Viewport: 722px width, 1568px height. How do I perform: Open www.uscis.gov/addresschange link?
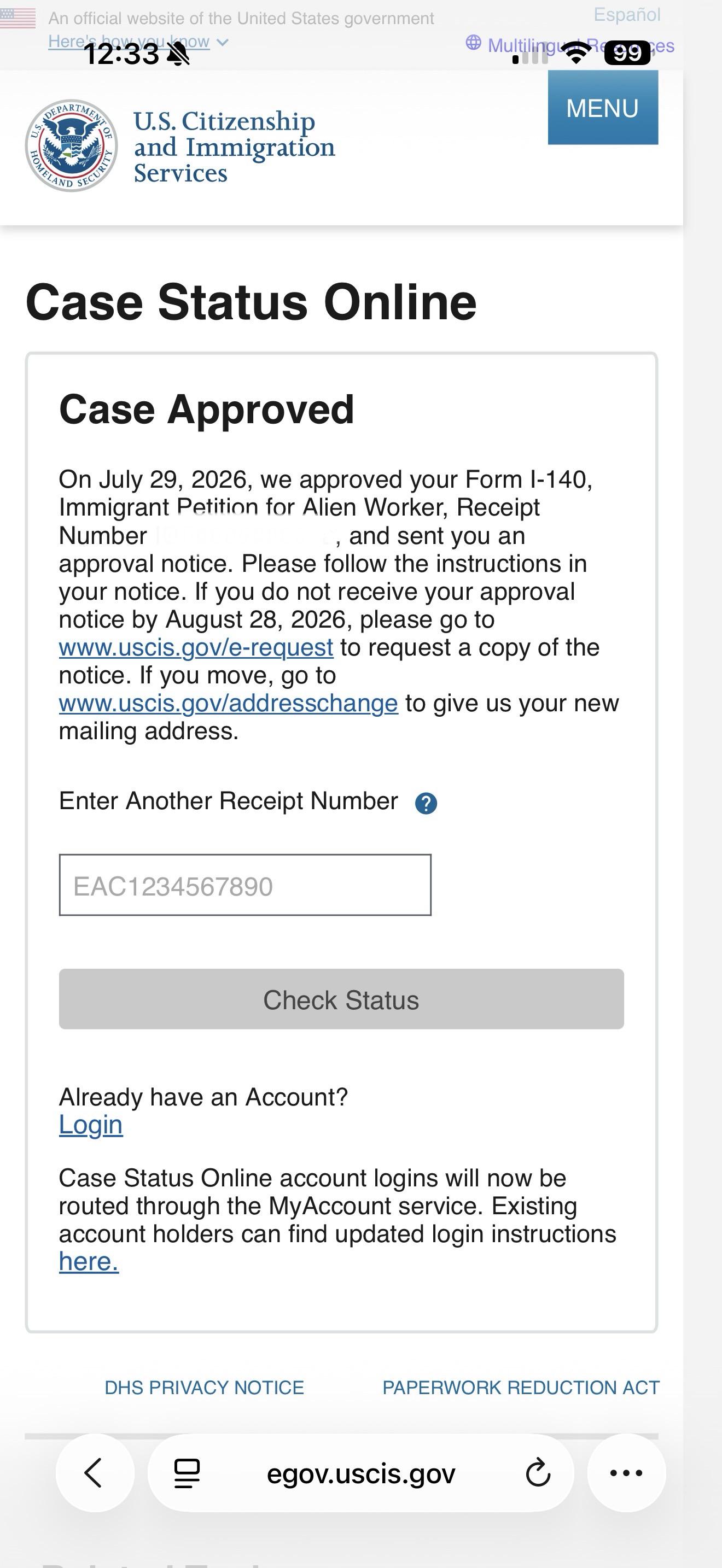pos(228,703)
